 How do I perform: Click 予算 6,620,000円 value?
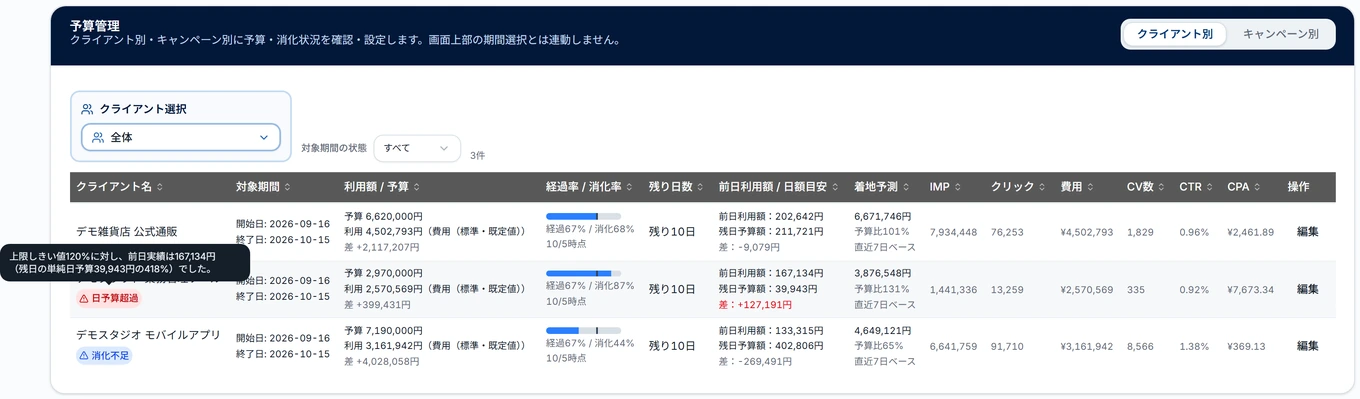click(383, 216)
